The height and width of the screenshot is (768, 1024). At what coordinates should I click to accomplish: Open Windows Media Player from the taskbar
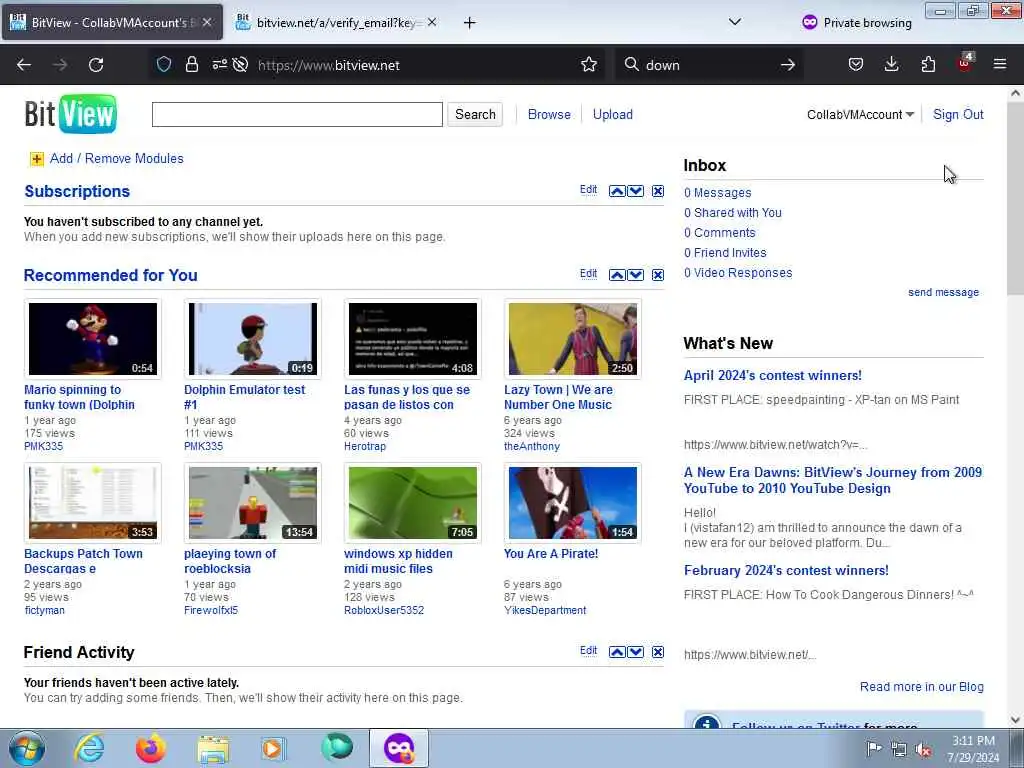click(273, 748)
